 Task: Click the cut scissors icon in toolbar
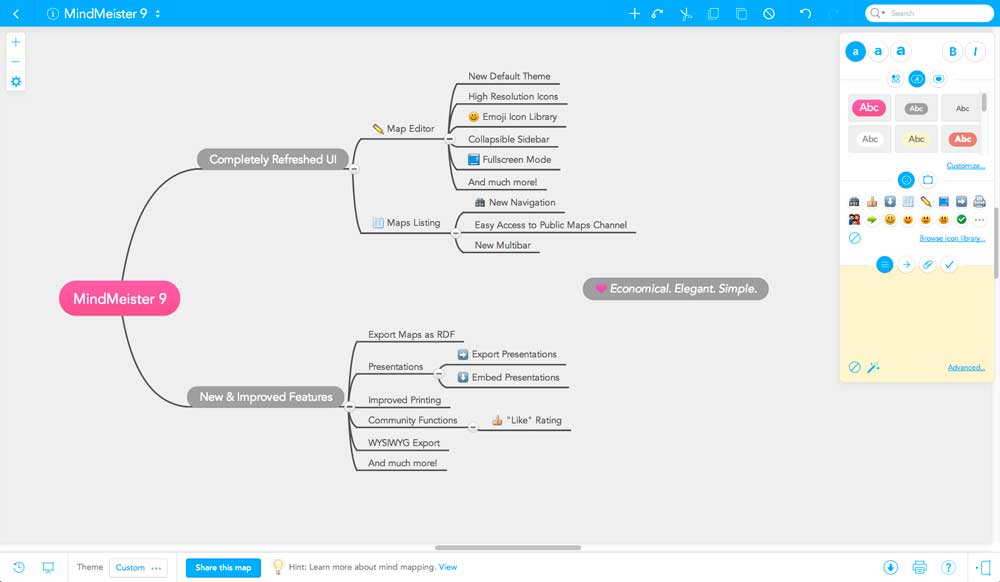coord(686,13)
